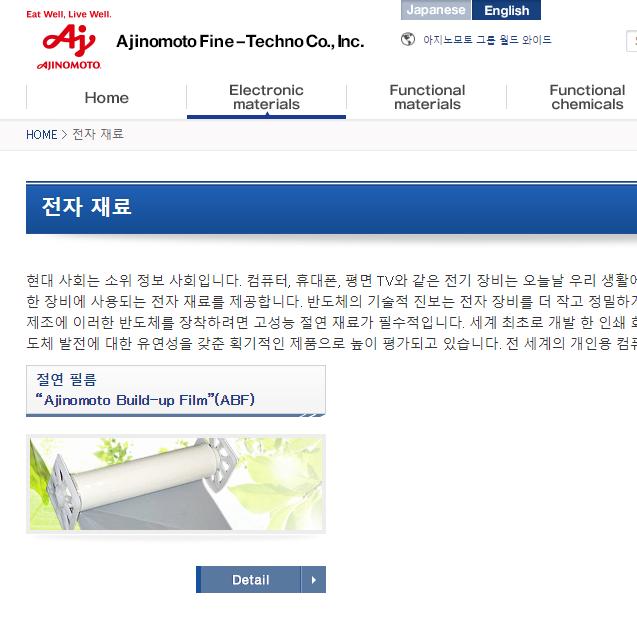Click the ABF film roll product image
637x632 pixels.
[176, 483]
